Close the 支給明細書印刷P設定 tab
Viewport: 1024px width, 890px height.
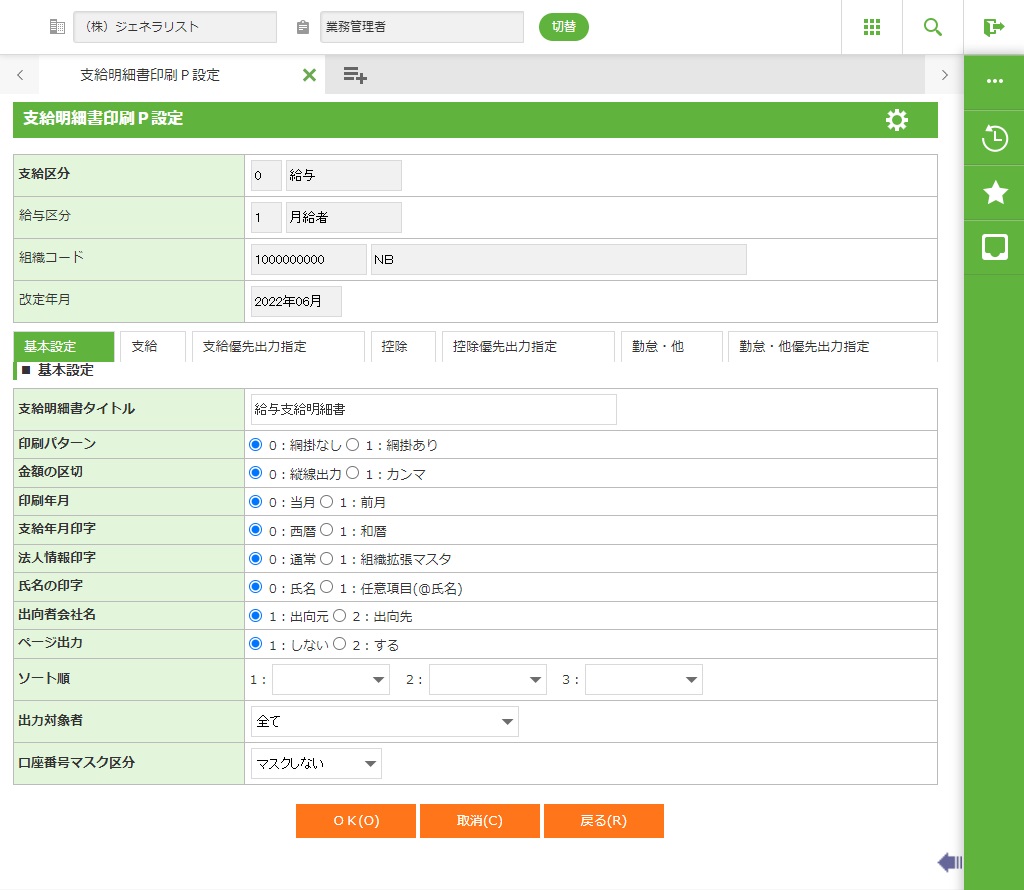[x=309, y=75]
